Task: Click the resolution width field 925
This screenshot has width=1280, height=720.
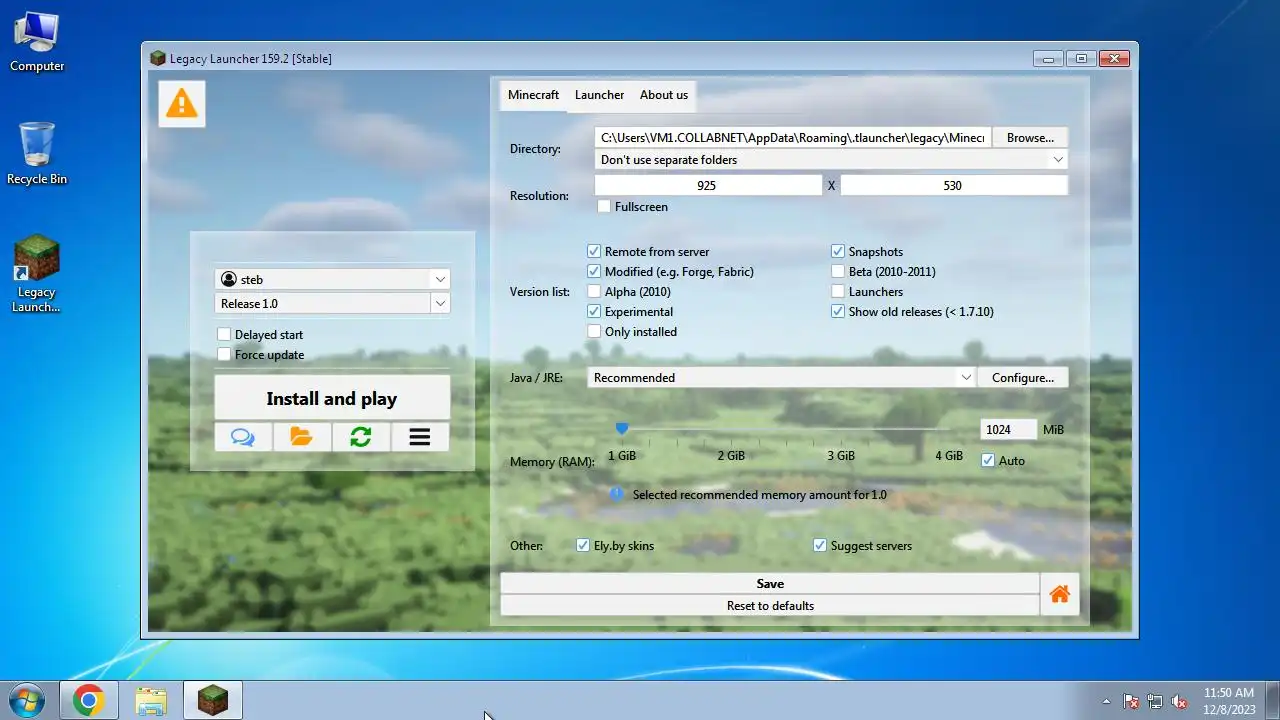Action: (x=708, y=185)
